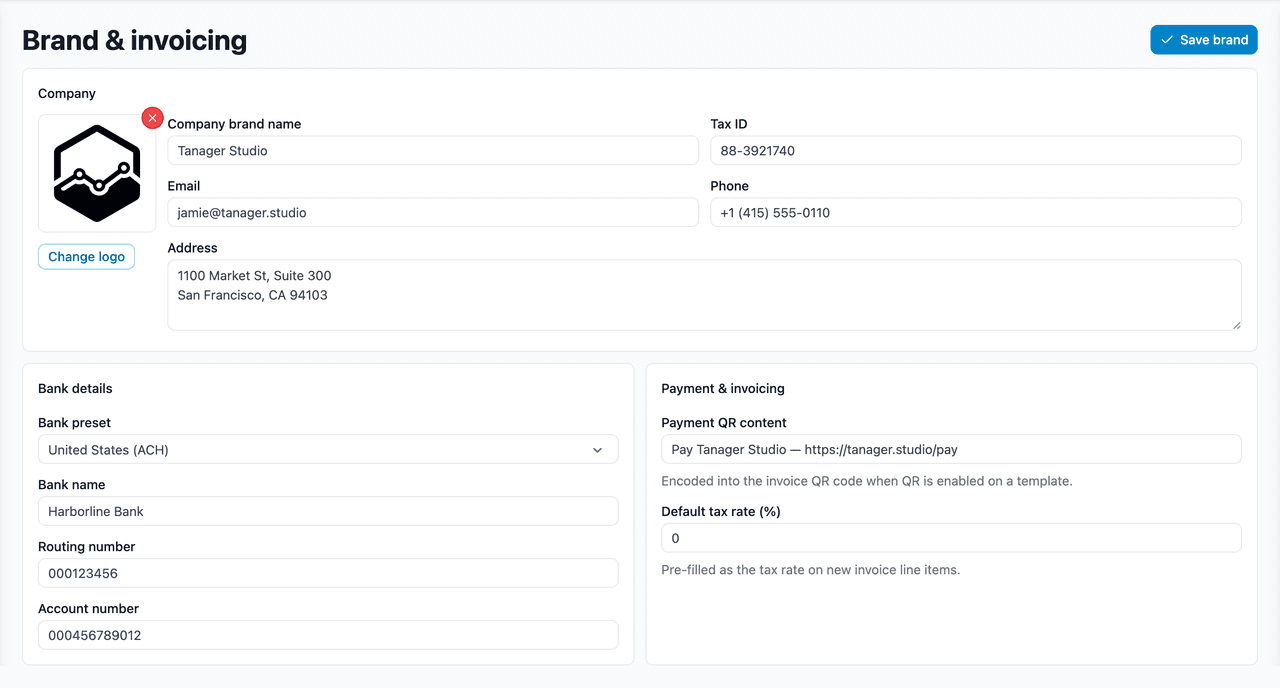Image resolution: width=1280 pixels, height=688 pixels.
Task: Click the Address textarea resize handle
Action: click(1236, 324)
